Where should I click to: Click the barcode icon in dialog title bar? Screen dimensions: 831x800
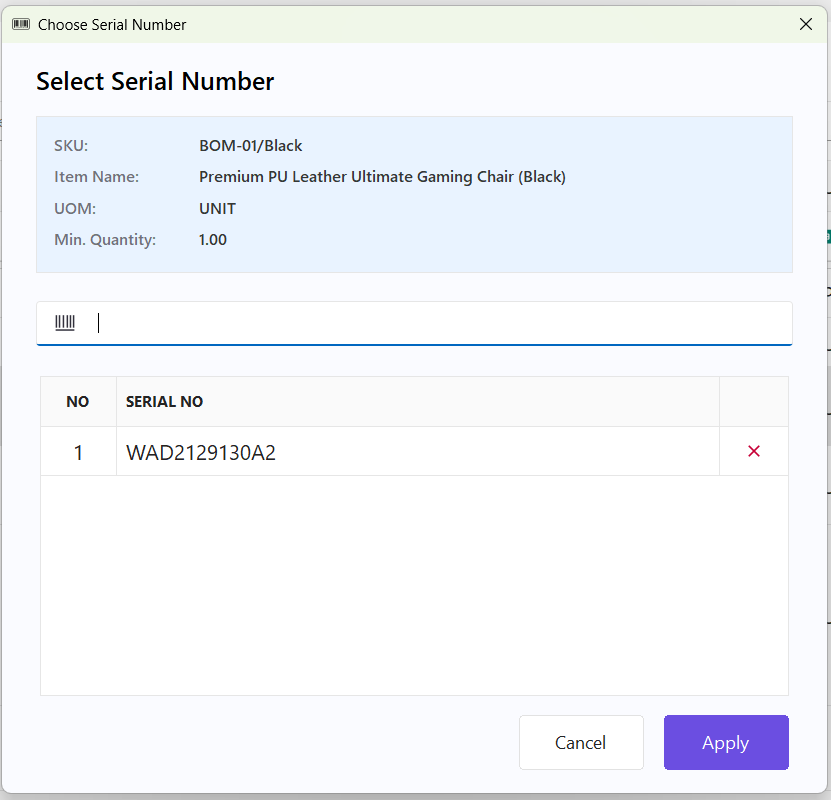(x=21, y=24)
